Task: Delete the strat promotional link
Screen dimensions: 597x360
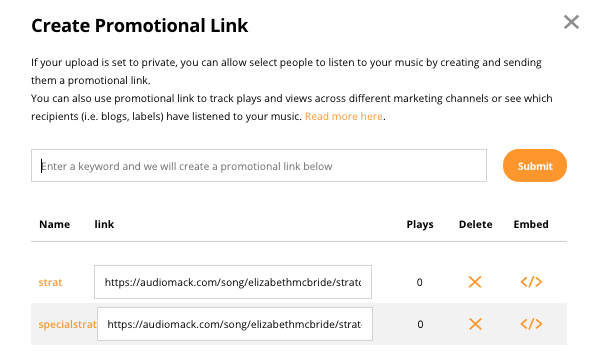Action: tap(475, 282)
